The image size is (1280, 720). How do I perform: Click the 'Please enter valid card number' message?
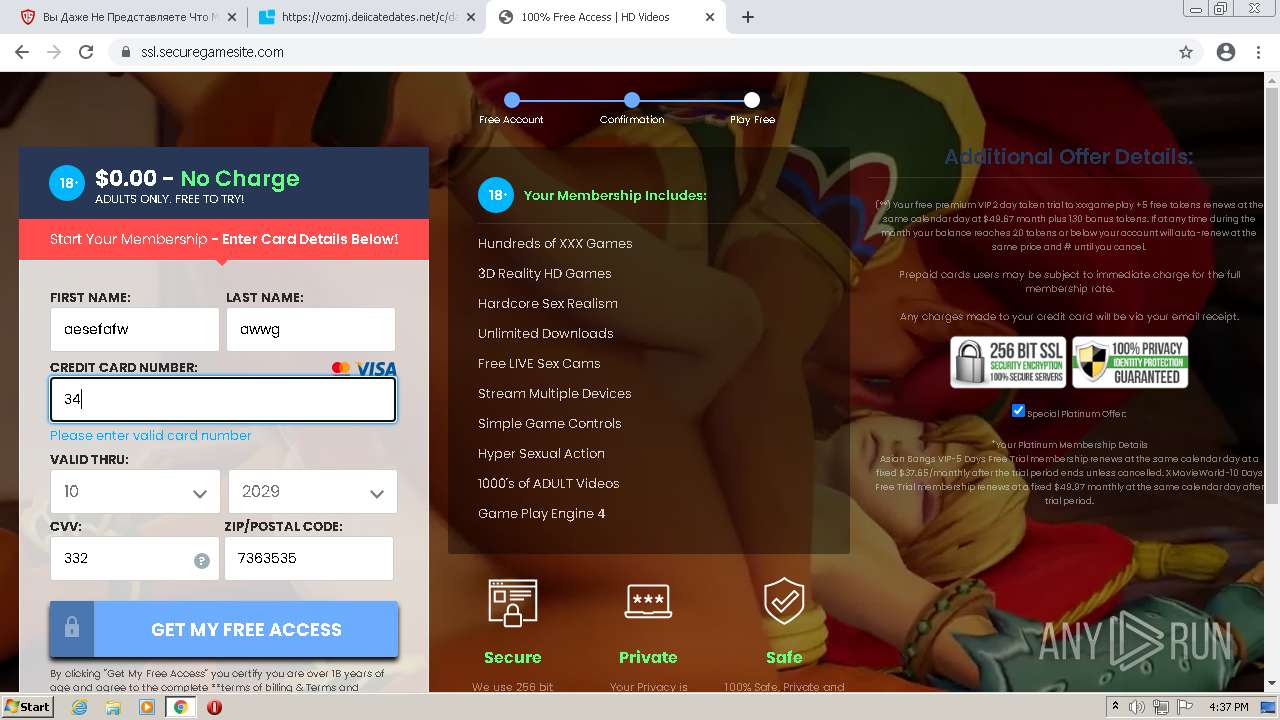click(x=151, y=435)
